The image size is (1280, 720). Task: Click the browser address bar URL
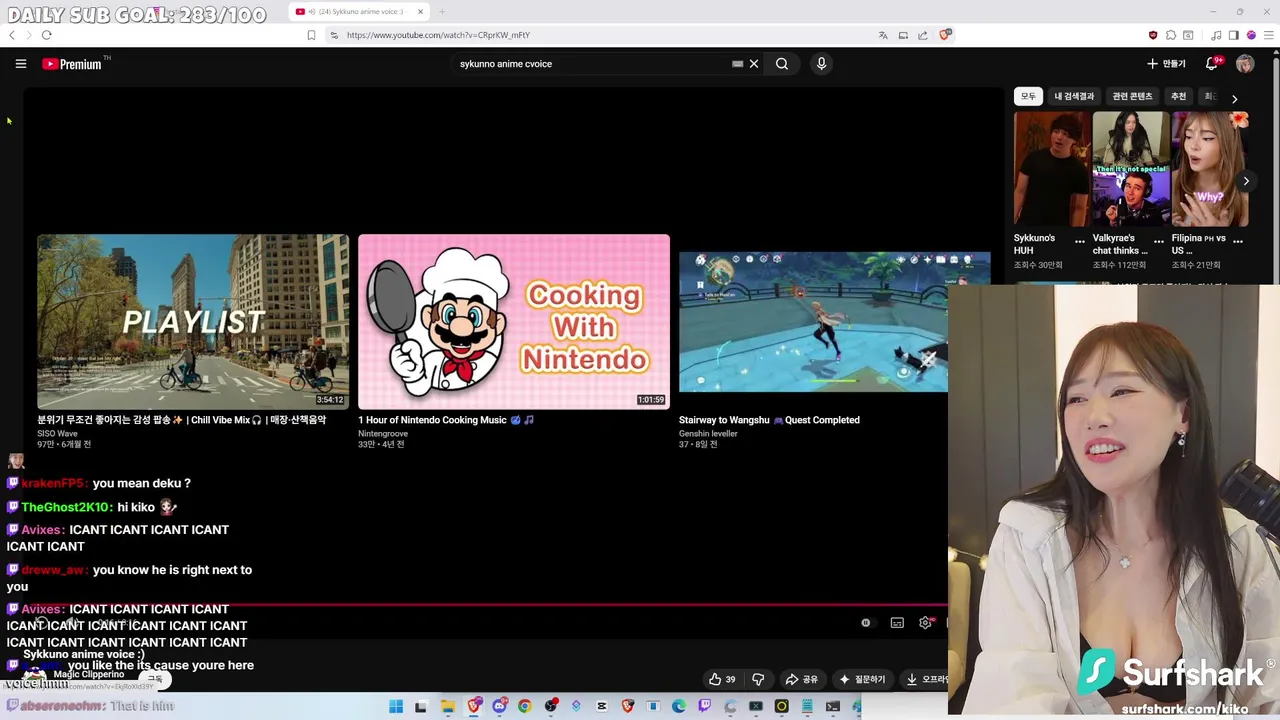438,35
